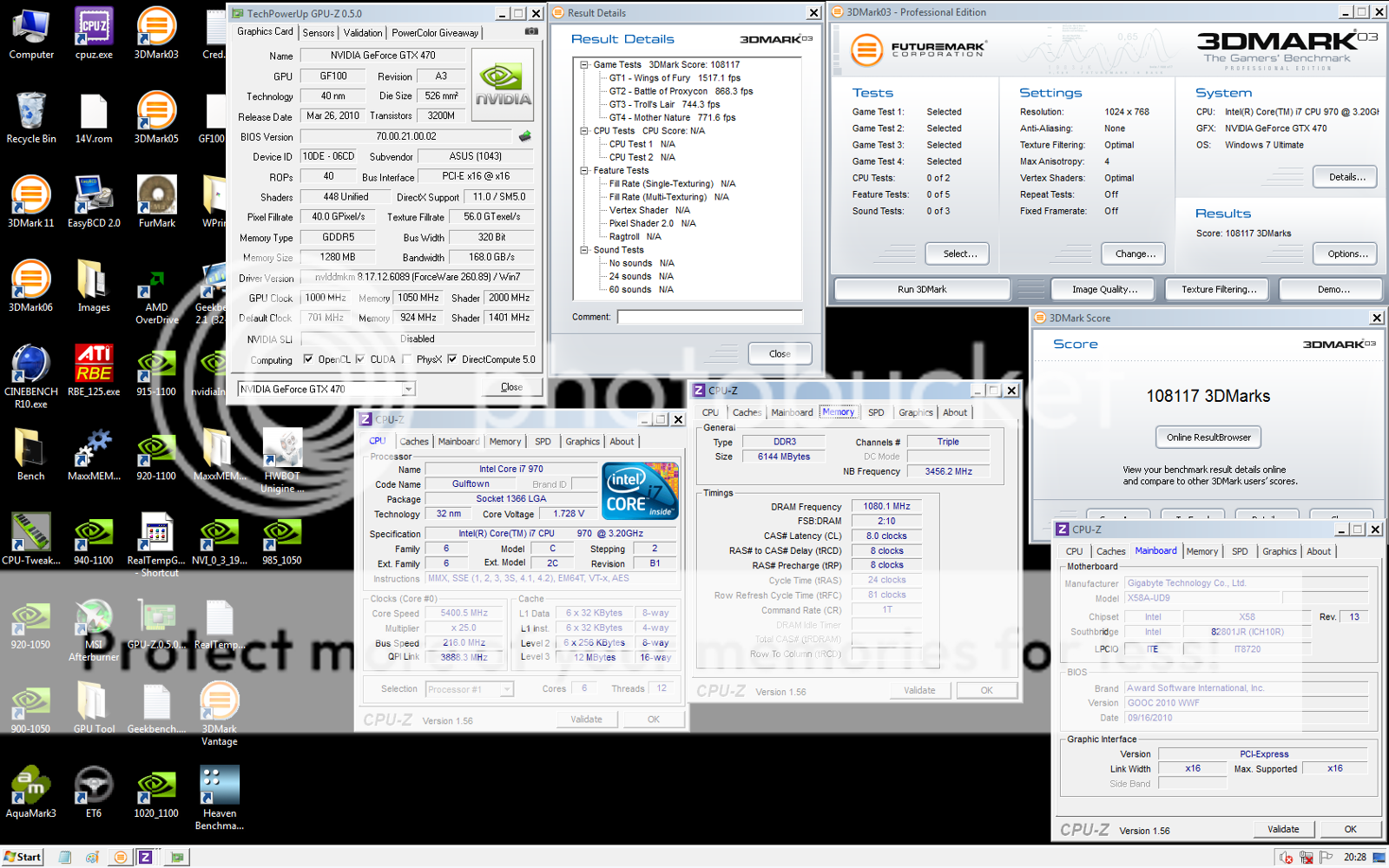Screen dimensions: 1389x868
Task: Click OK in CPU-Z Mainboard window
Action: (x=1351, y=829)
